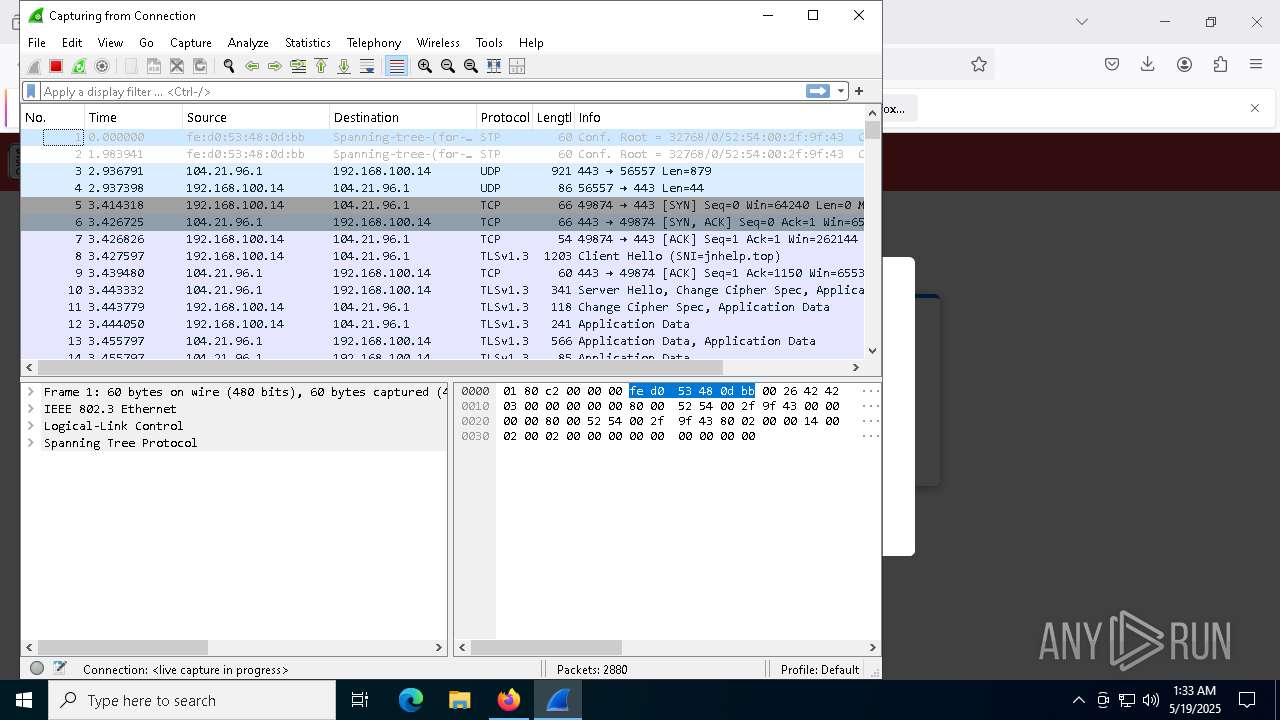
Task: Open the Statistics menu
Action: tap(308, 43)
